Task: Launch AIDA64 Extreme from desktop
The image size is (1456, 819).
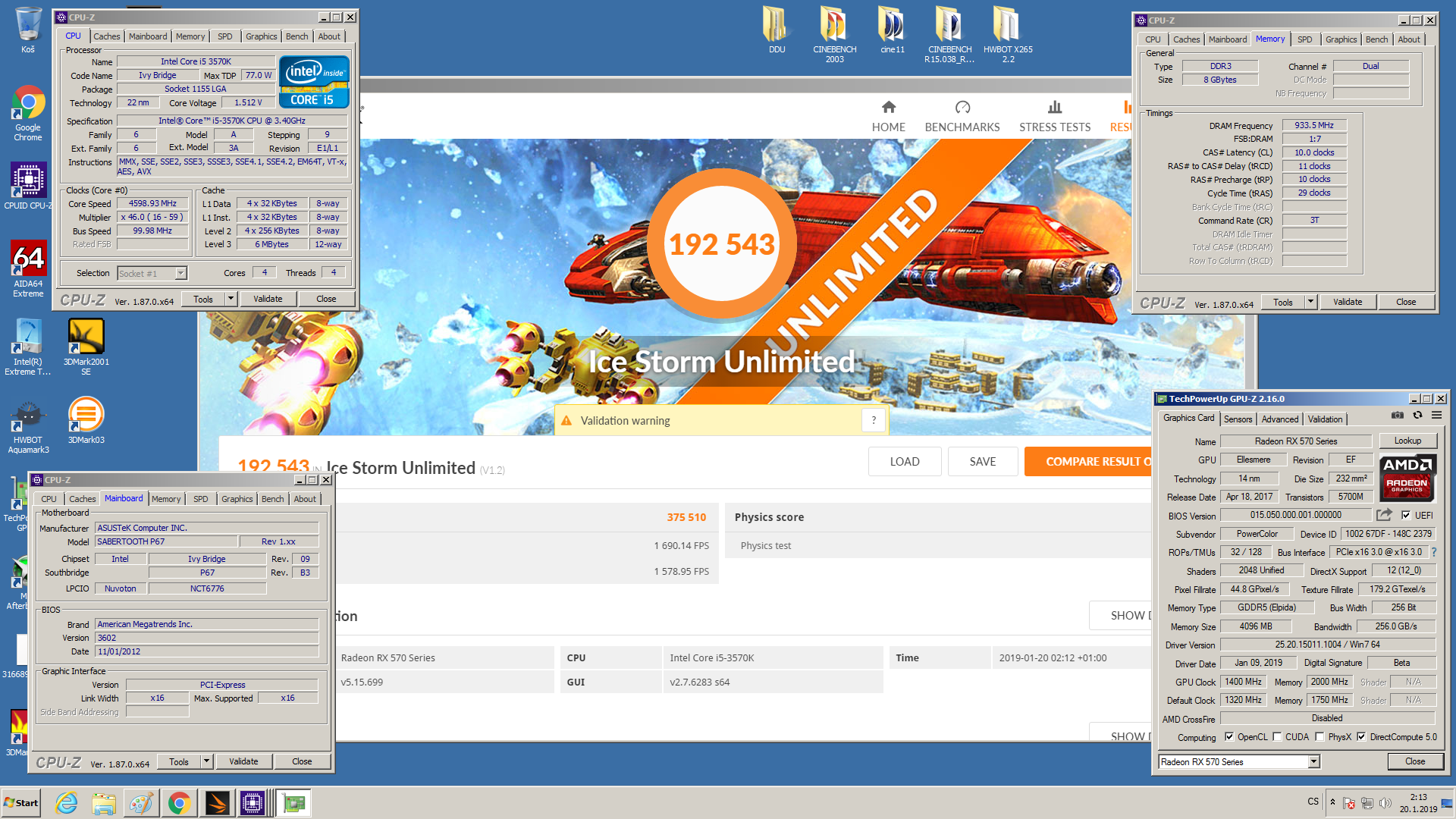Action: coord(28,268)
